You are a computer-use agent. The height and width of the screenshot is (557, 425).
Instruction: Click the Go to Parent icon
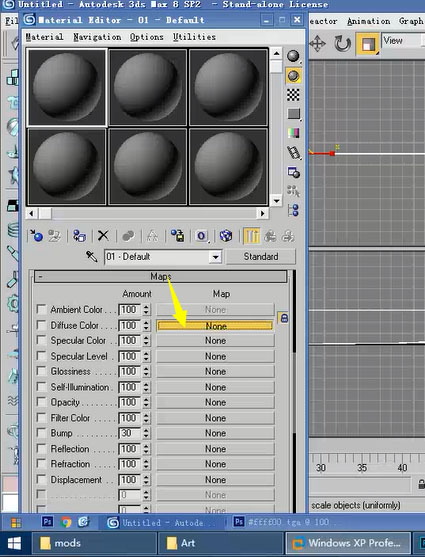tap(270, 236)
